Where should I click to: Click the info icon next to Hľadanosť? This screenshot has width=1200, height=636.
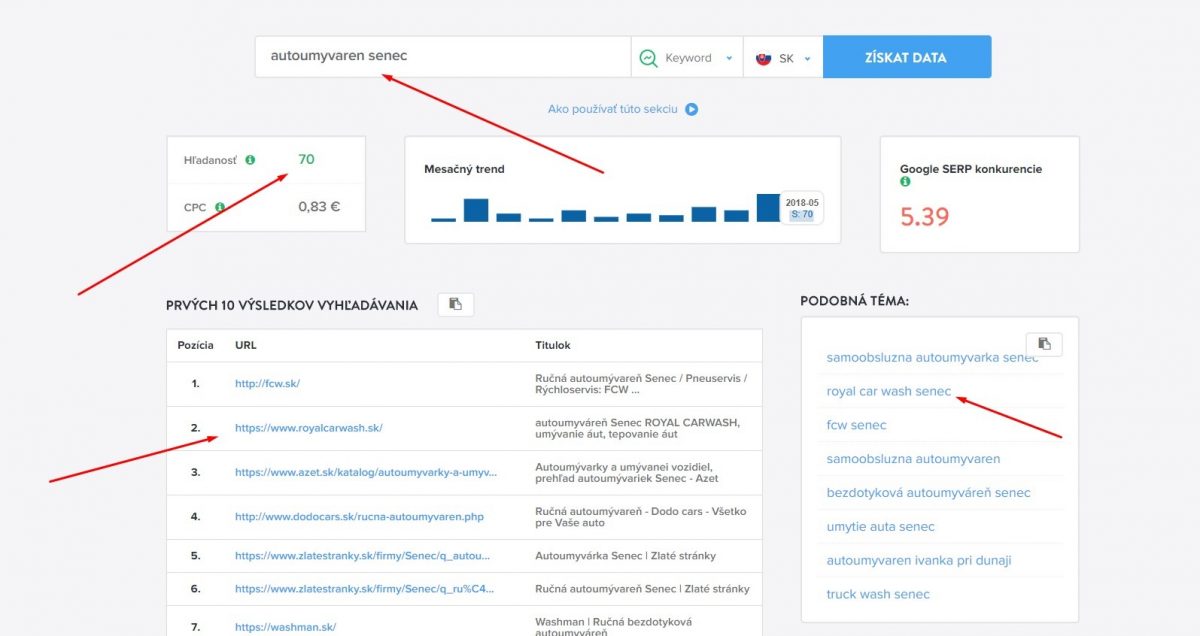tap(250, 160)
